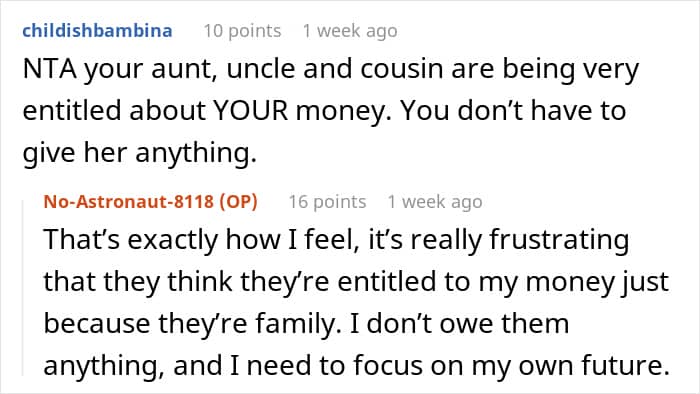Click "You don't have to" in the comment

point(513,111)
